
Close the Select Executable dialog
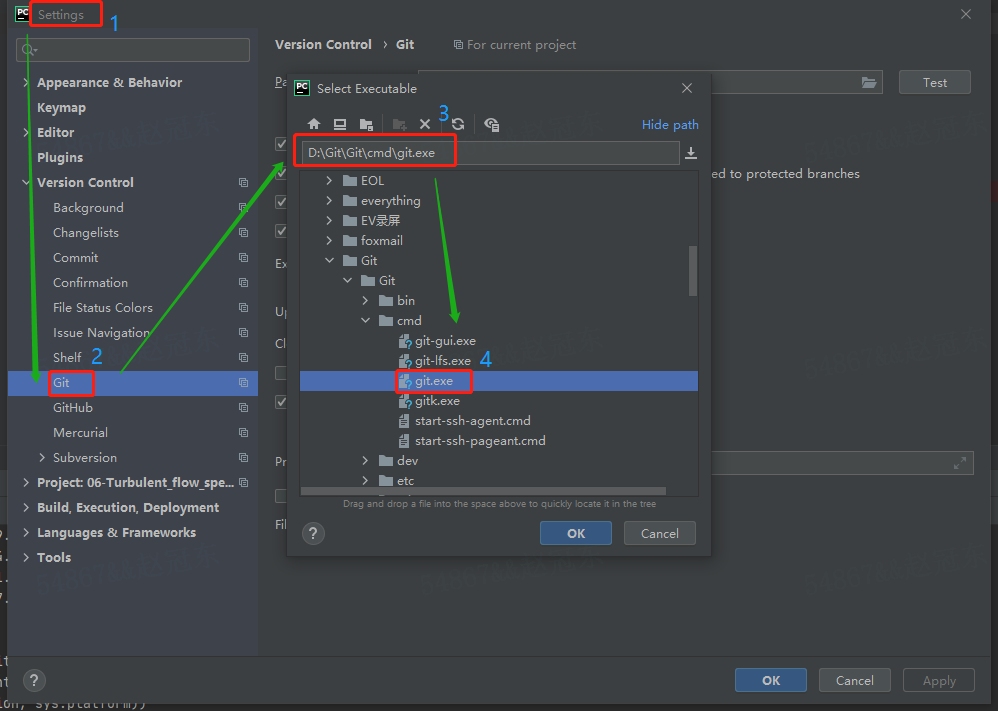pyautogui.click(x=687, y=88)
